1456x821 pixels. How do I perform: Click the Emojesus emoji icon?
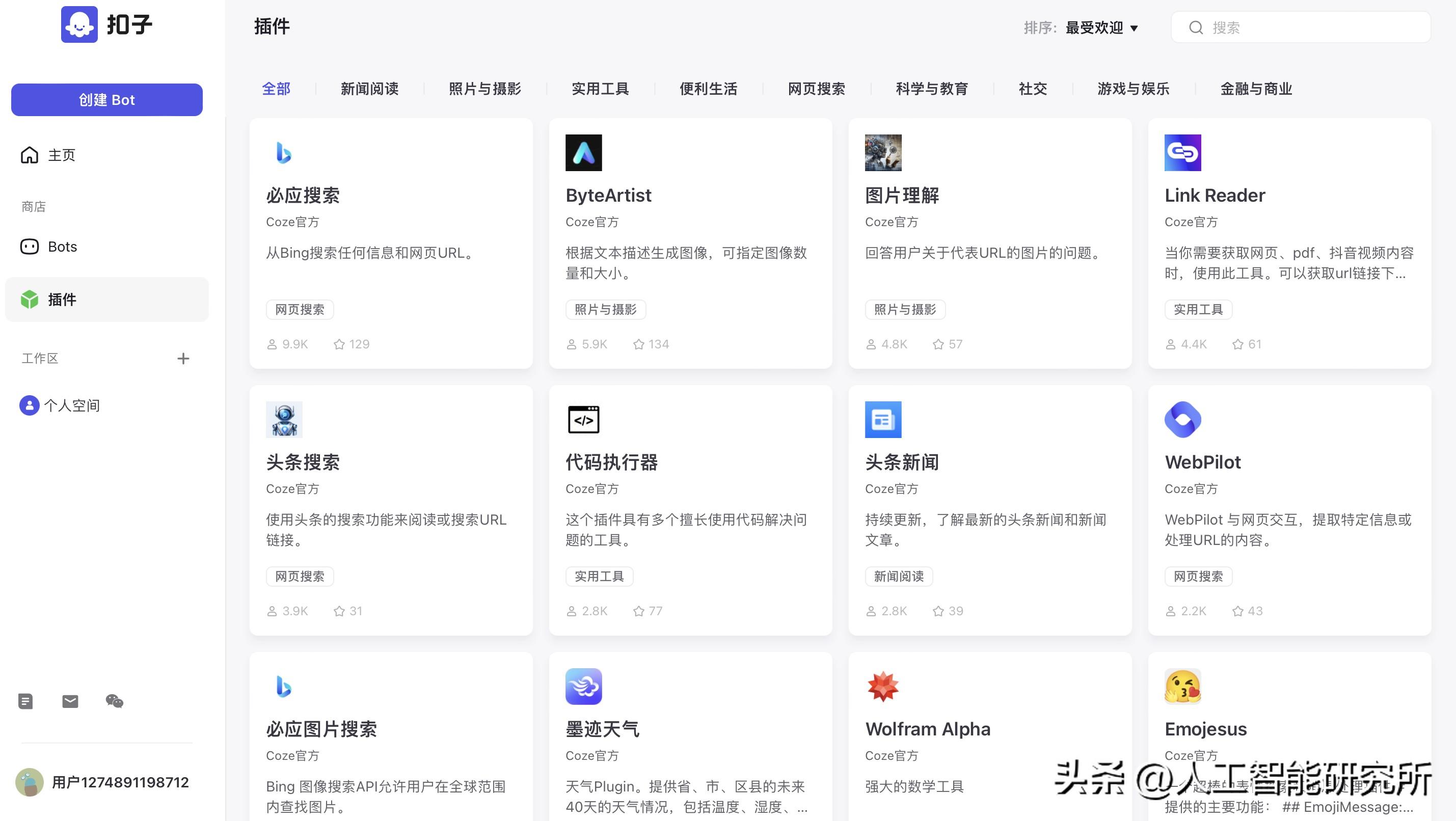1182,687
